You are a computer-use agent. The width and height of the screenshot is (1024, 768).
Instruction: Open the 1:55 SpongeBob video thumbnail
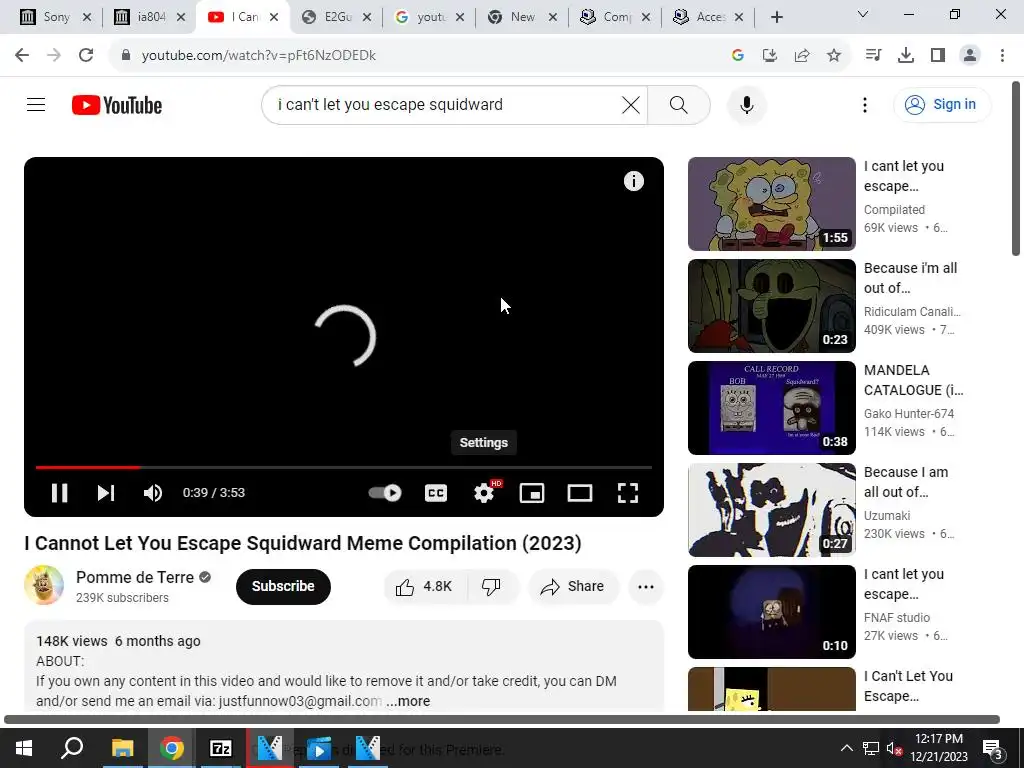[x=771, y=204]
